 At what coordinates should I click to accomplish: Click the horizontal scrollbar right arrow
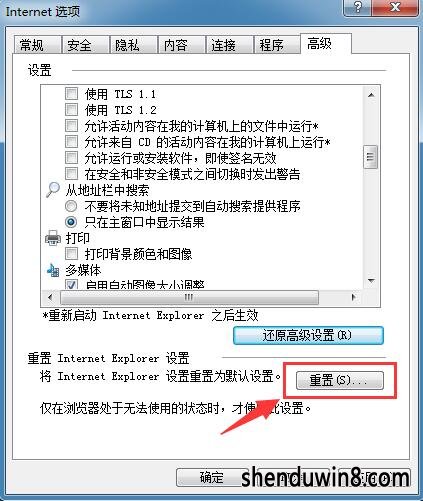pyautogui.click(x=353, y=297)
